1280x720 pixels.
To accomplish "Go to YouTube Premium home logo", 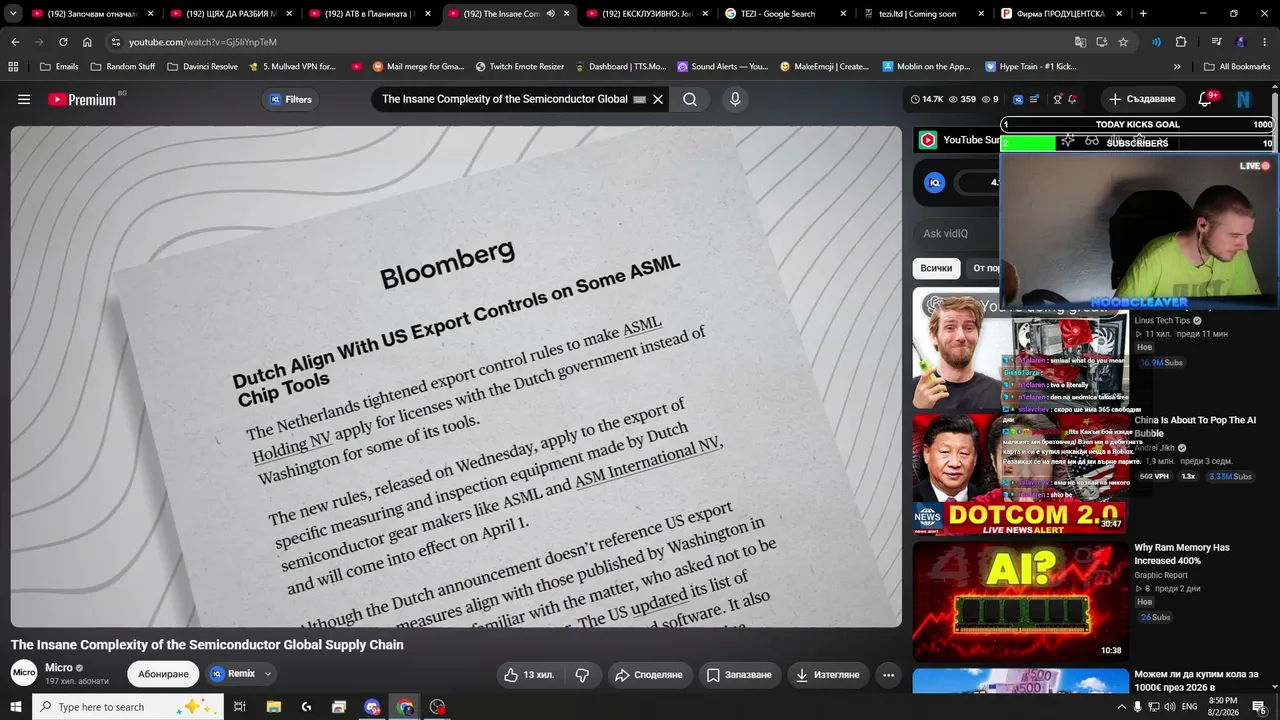I will point(83,99).
